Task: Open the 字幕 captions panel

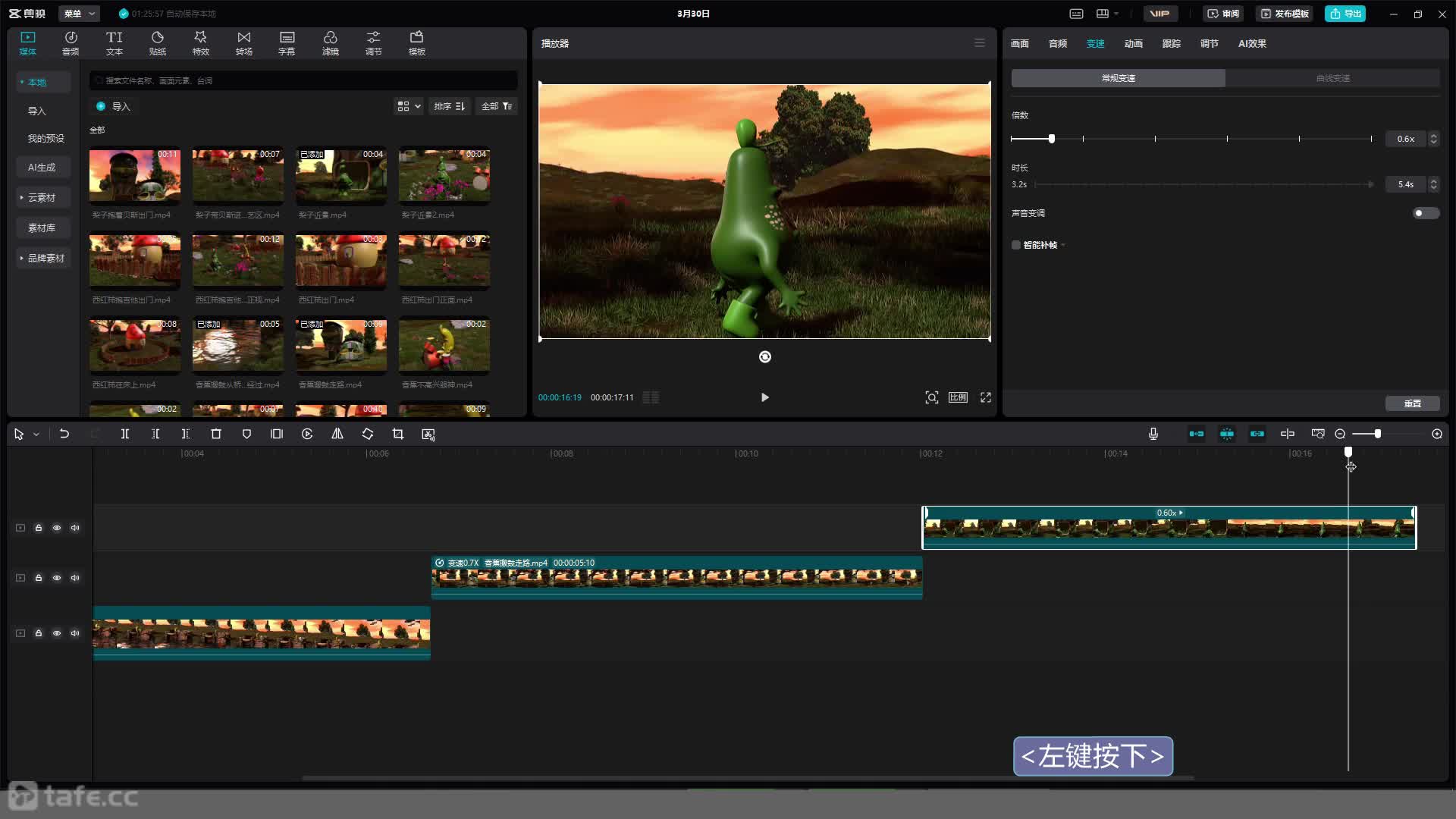Action: [287, 43]
